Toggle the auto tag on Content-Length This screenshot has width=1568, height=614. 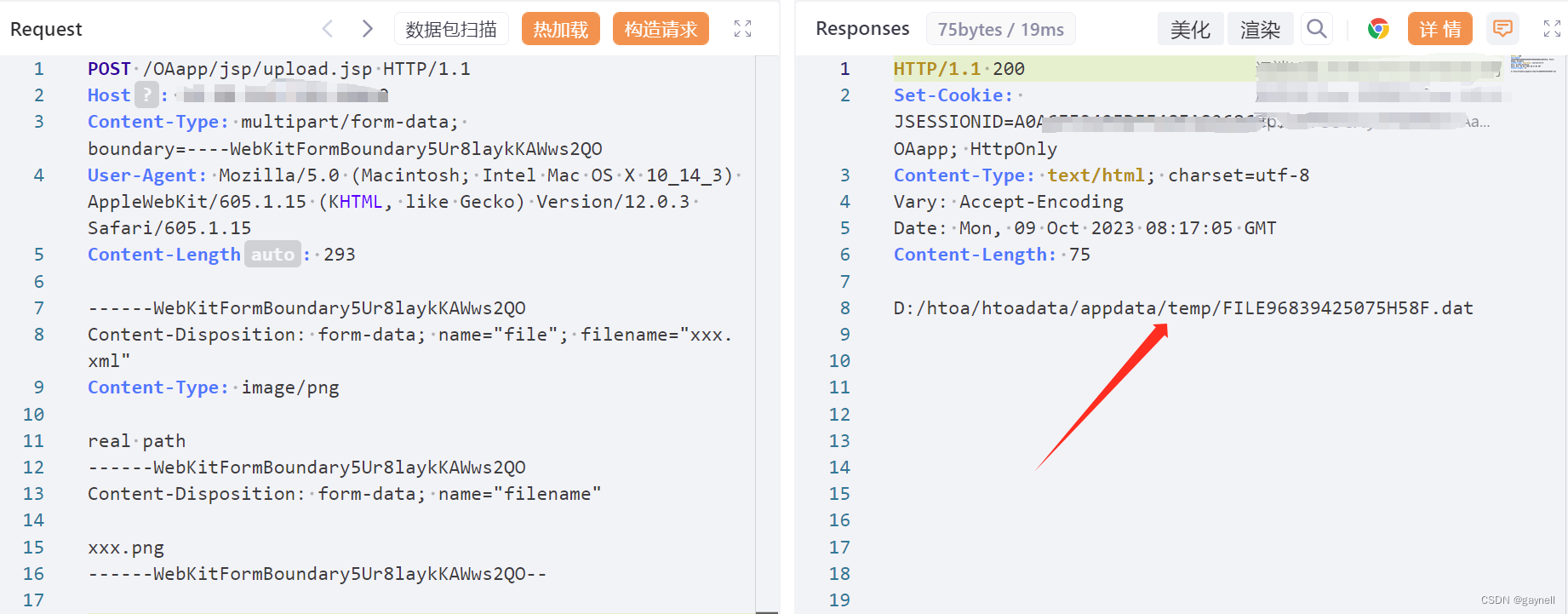coord(272,255)
